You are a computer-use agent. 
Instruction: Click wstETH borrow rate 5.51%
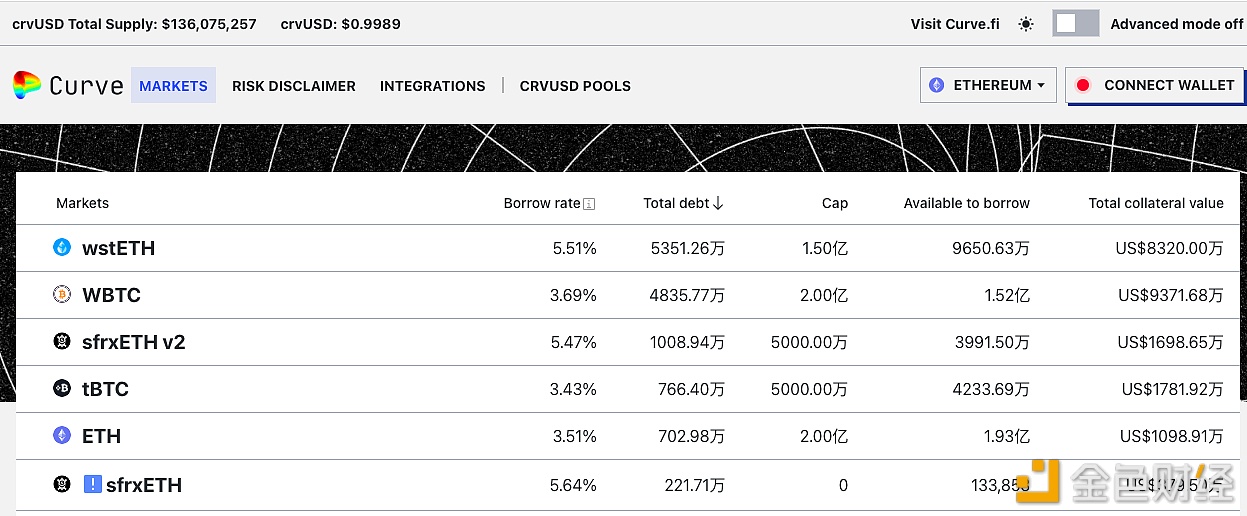pos(574,248)
